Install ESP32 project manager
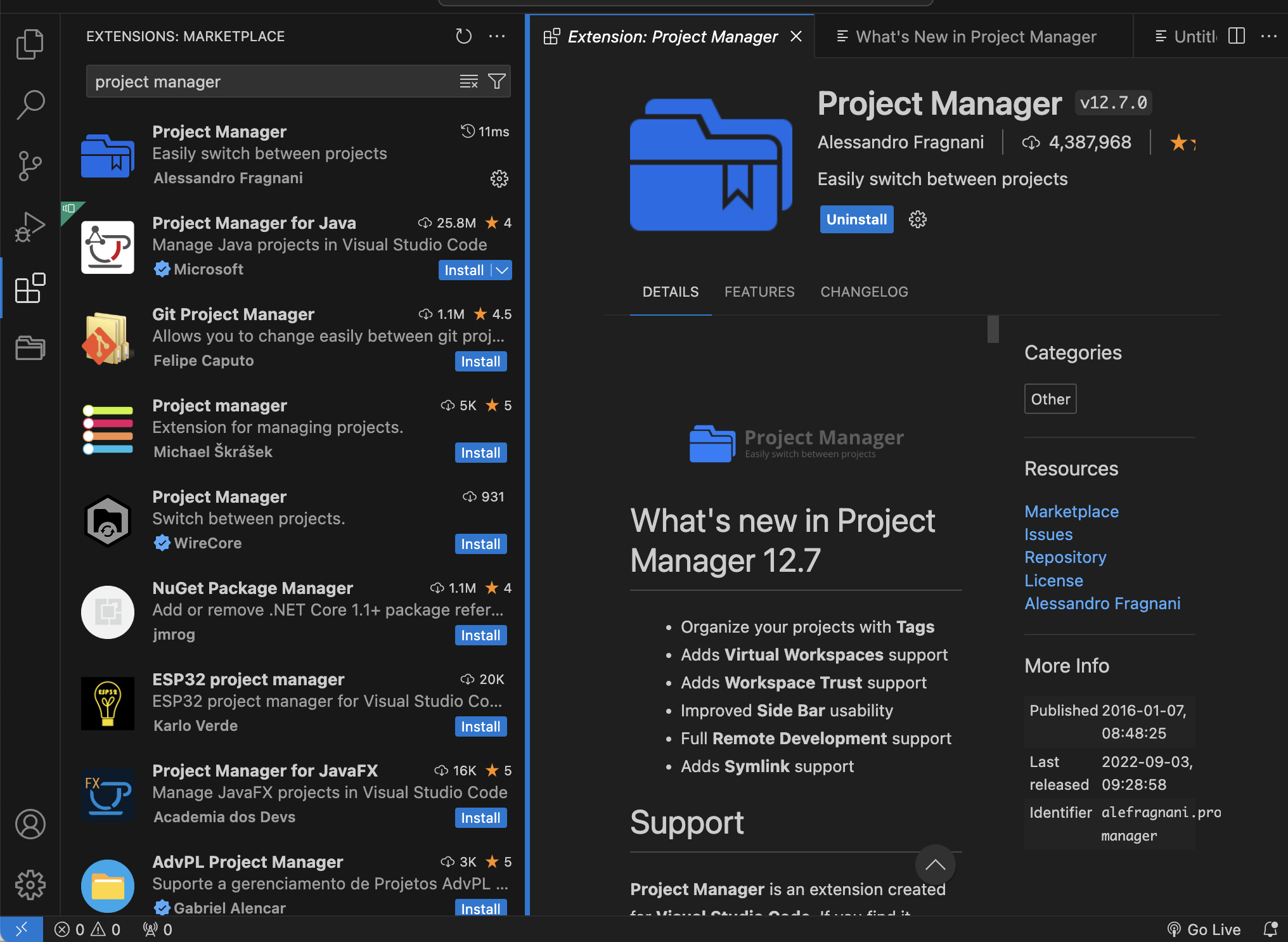Screen dimensions: 1288x942 [x=480, y=726]
